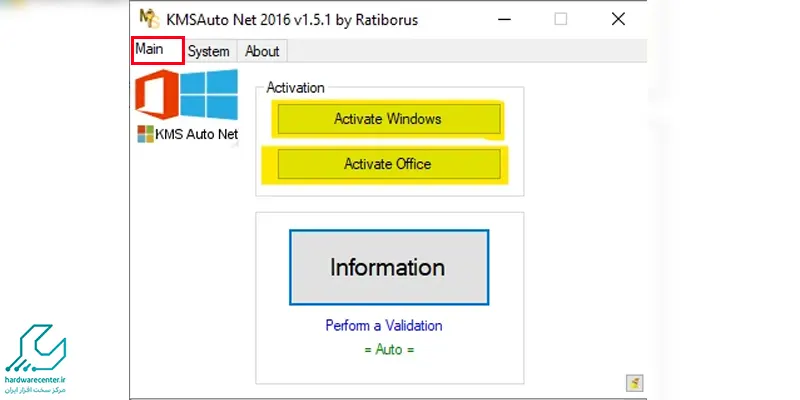Minimize the KMSAuto Net window
The width and height of the screenshot is (800, 400).
(505, 19)
